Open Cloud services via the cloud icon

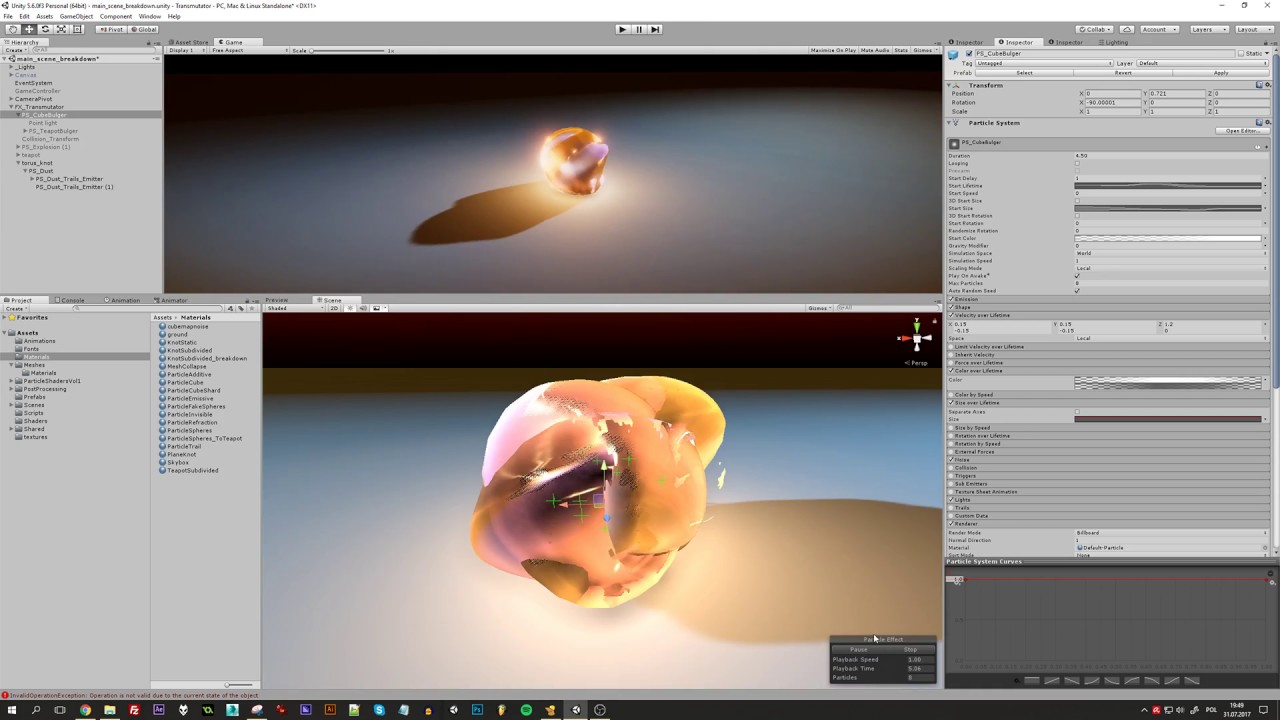1127,29
